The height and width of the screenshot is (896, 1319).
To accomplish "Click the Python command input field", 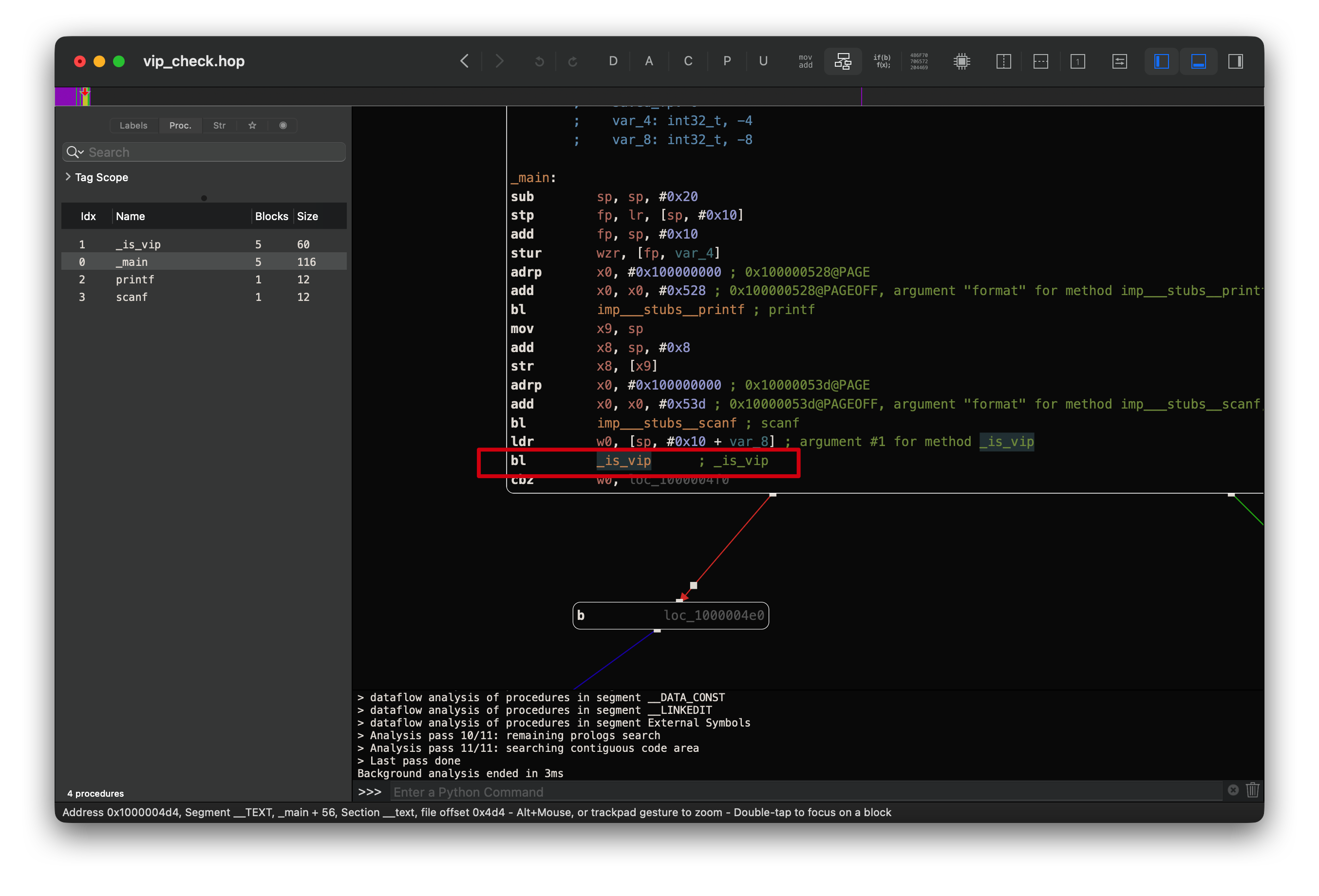I will (806, 792).
